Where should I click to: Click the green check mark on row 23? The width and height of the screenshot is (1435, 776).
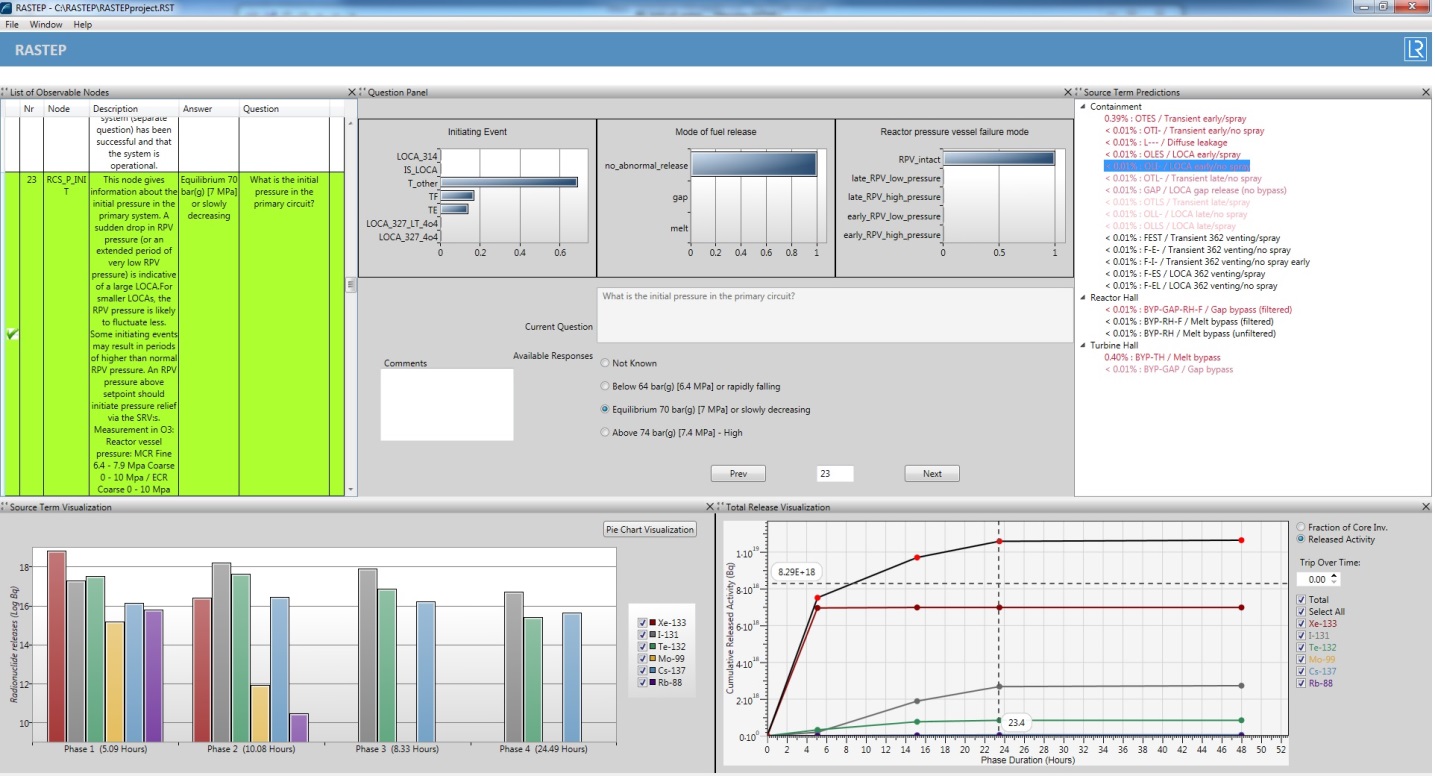pos(12,335)
